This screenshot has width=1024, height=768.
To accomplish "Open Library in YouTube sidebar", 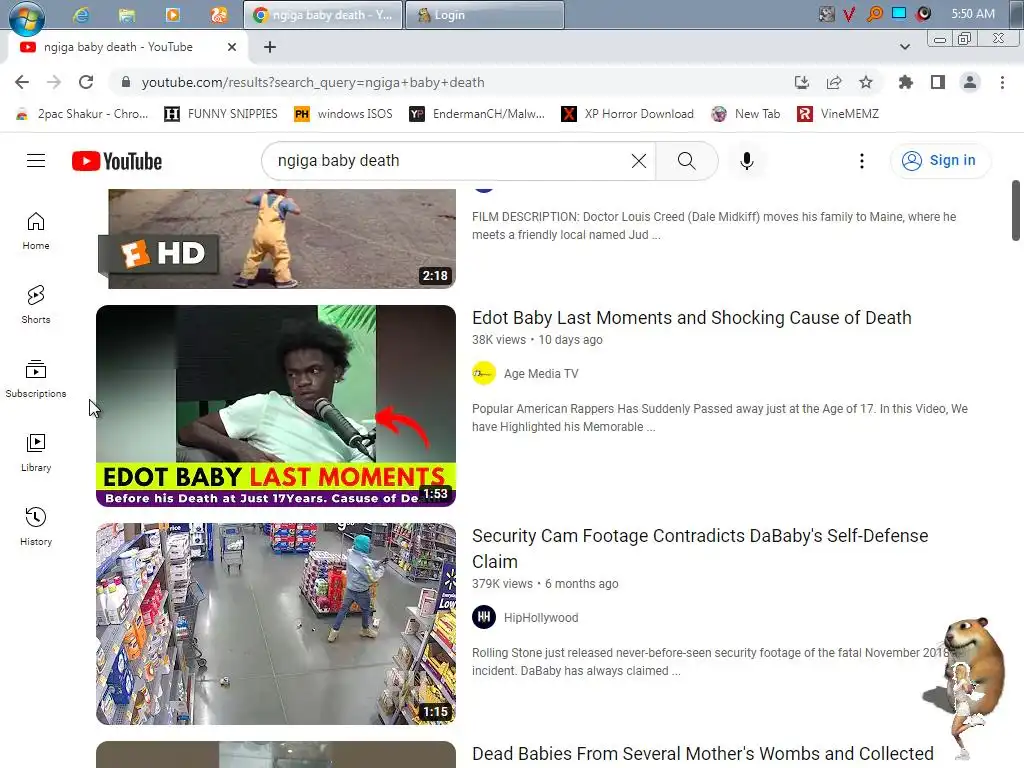I will point(36,453).
